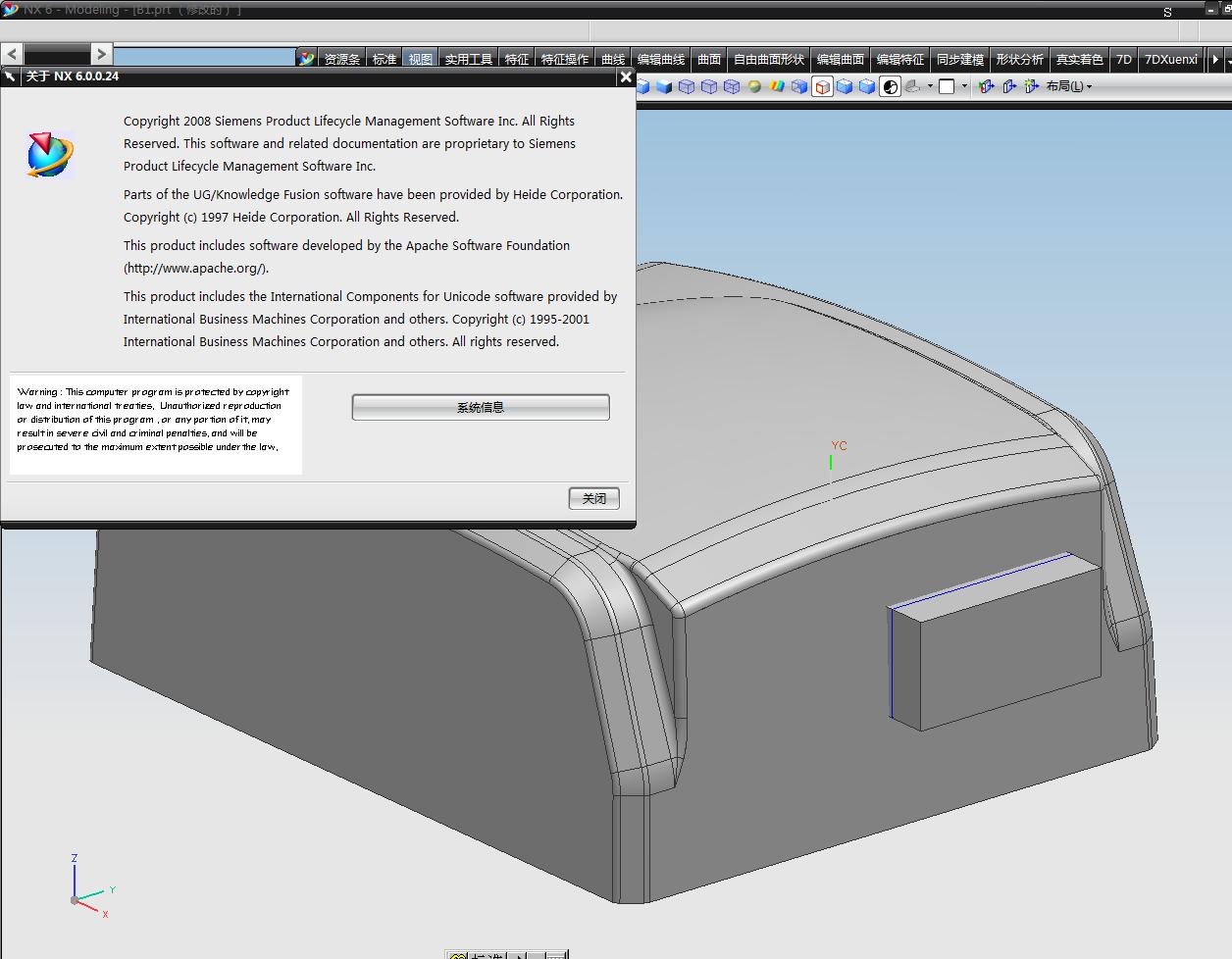This screenshot has width=1232, height=959.
Task: Click the 关闭 button in About dialog
Action: (594, 498)
